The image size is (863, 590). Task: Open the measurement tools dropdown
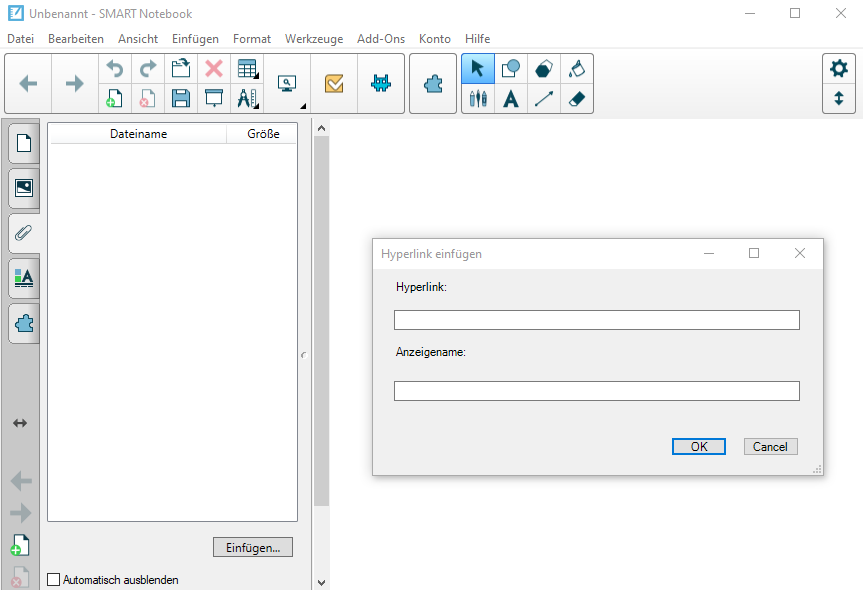pos(246,98)
